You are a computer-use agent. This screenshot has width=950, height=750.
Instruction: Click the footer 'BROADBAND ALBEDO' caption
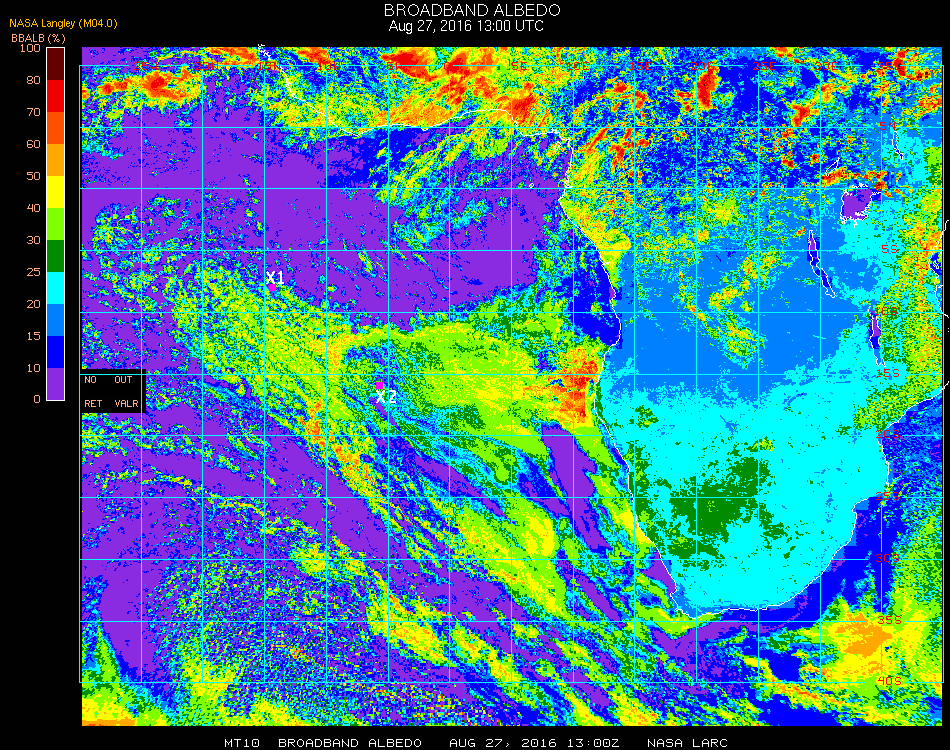coord(350,743)
